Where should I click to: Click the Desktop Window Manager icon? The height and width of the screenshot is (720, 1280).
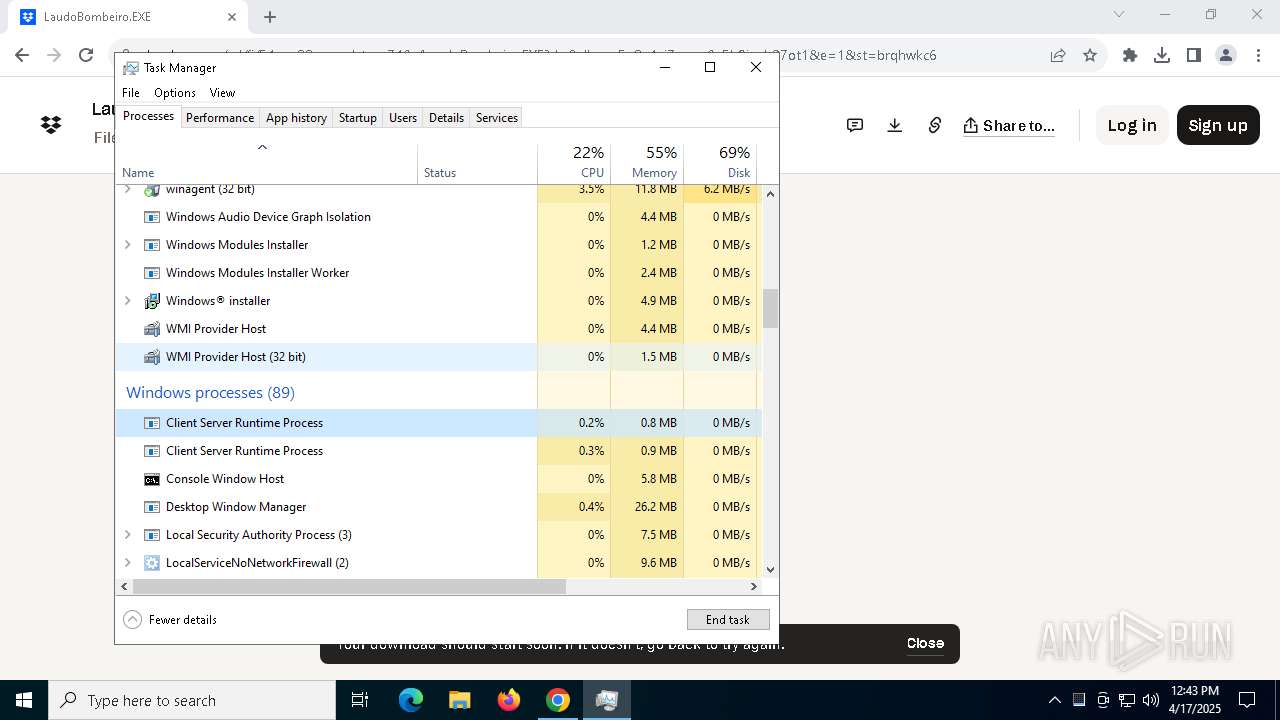(x=152, y=507)
